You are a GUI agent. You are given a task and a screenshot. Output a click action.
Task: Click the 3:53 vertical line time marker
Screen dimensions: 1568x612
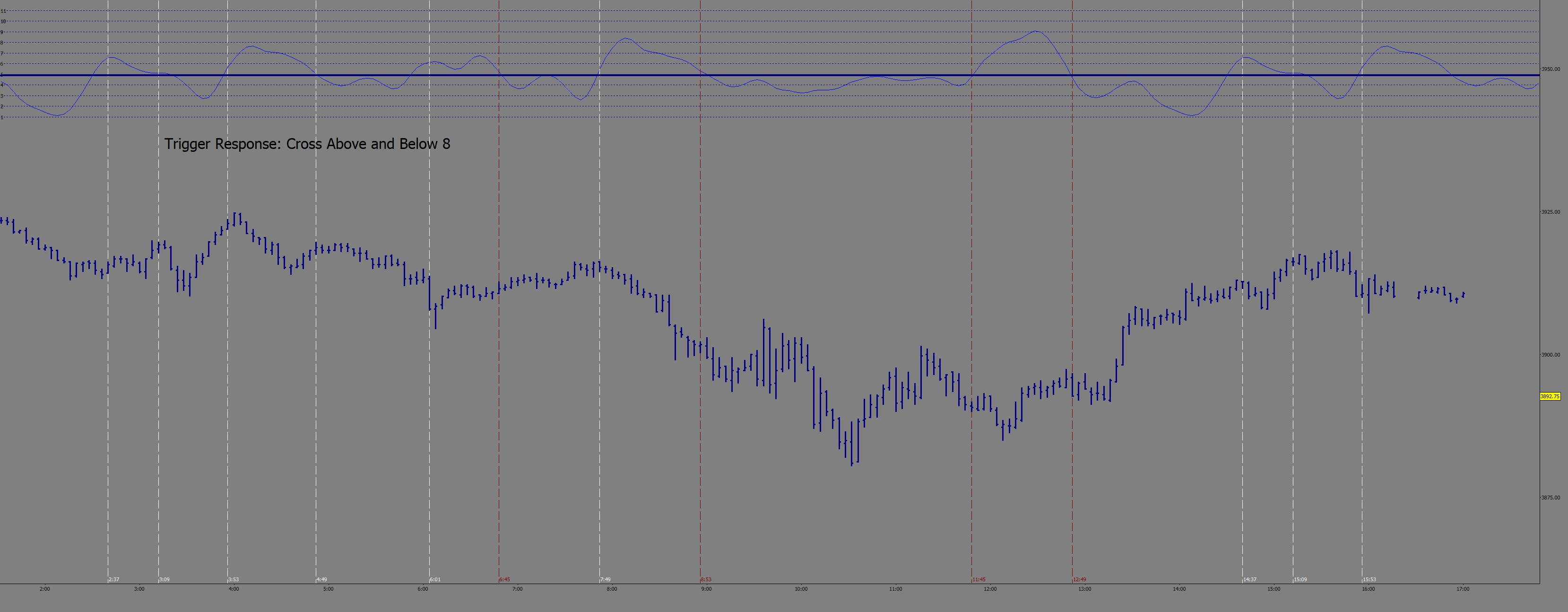pyautogui.click(x=234, y=580)
